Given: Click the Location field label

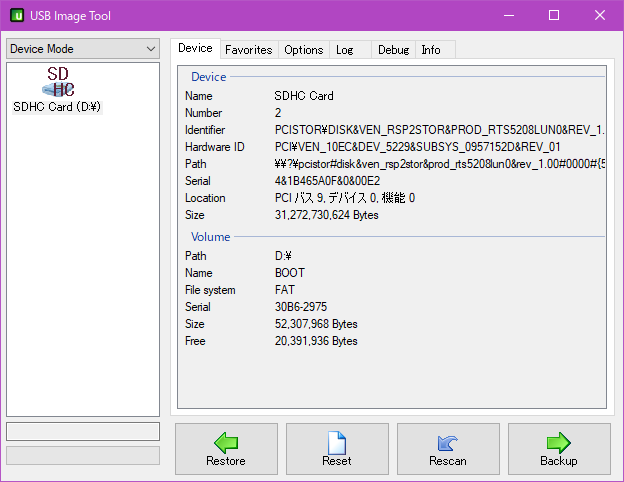Looking at the screenshot, I should click(x=205, y=198).
